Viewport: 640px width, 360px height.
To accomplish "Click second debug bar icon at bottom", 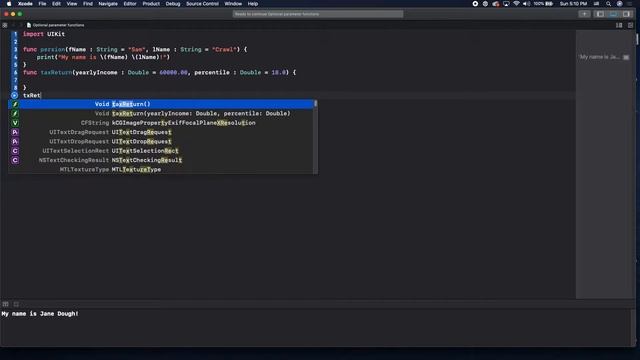I will 16,304.
